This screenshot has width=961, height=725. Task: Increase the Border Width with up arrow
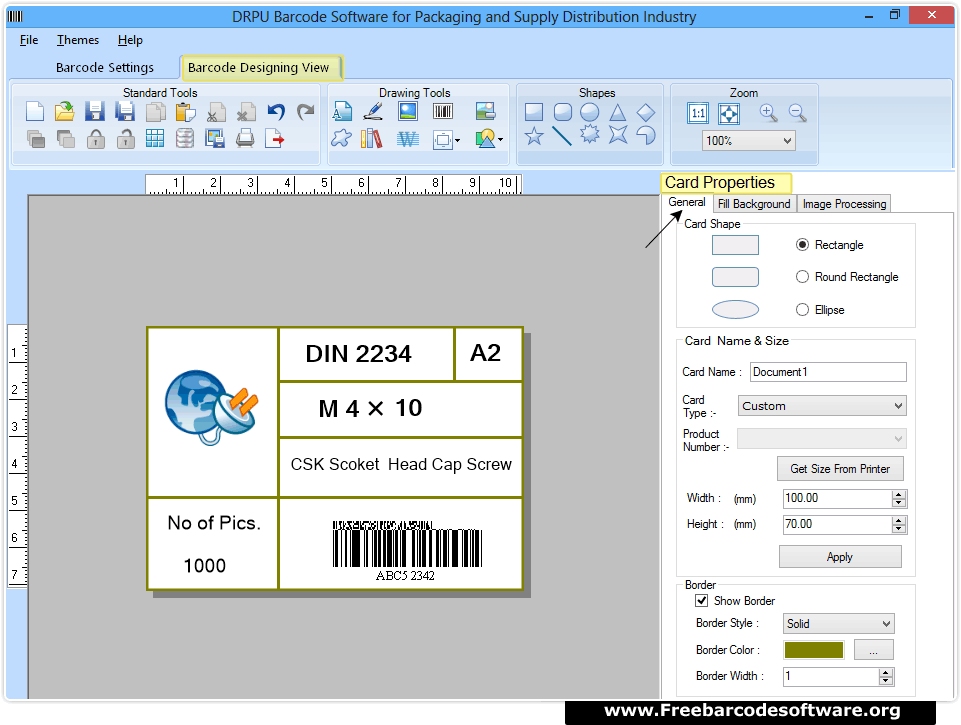885,672
